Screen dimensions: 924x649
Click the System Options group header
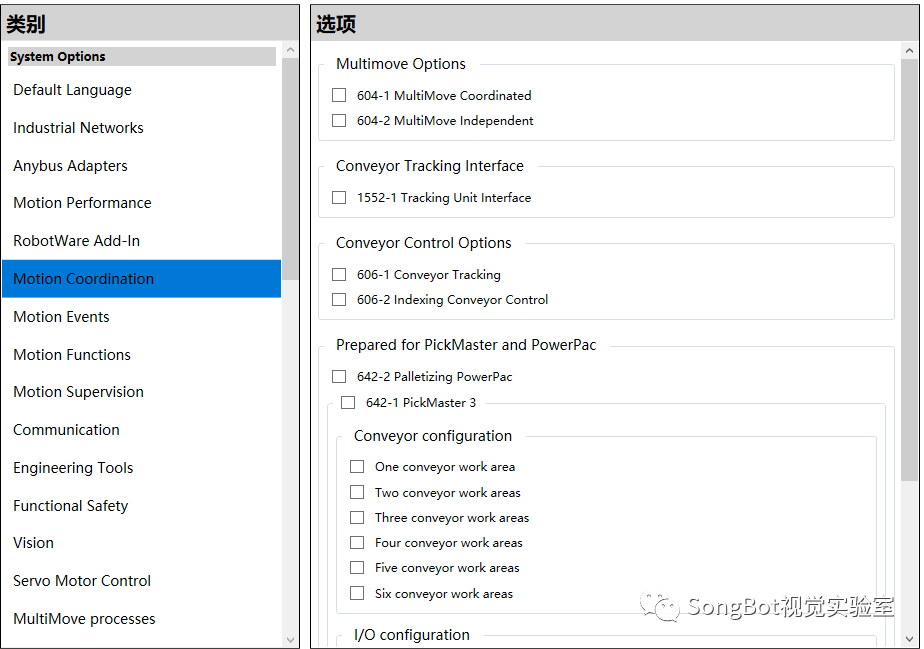[x=142, y=57]
